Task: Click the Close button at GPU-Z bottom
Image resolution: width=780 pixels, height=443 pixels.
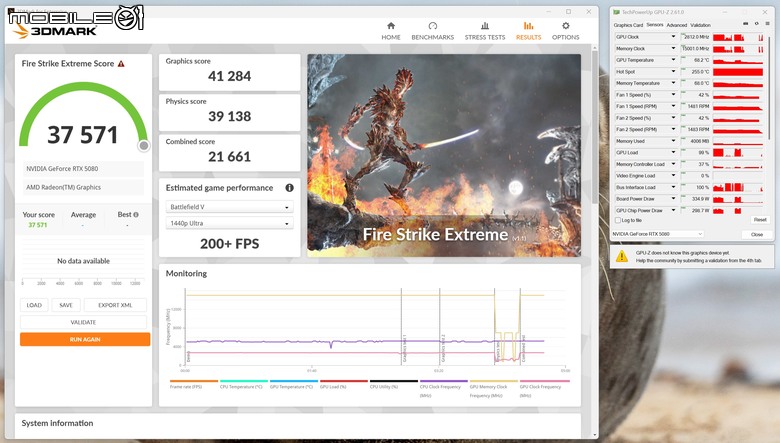Action: 757,234
